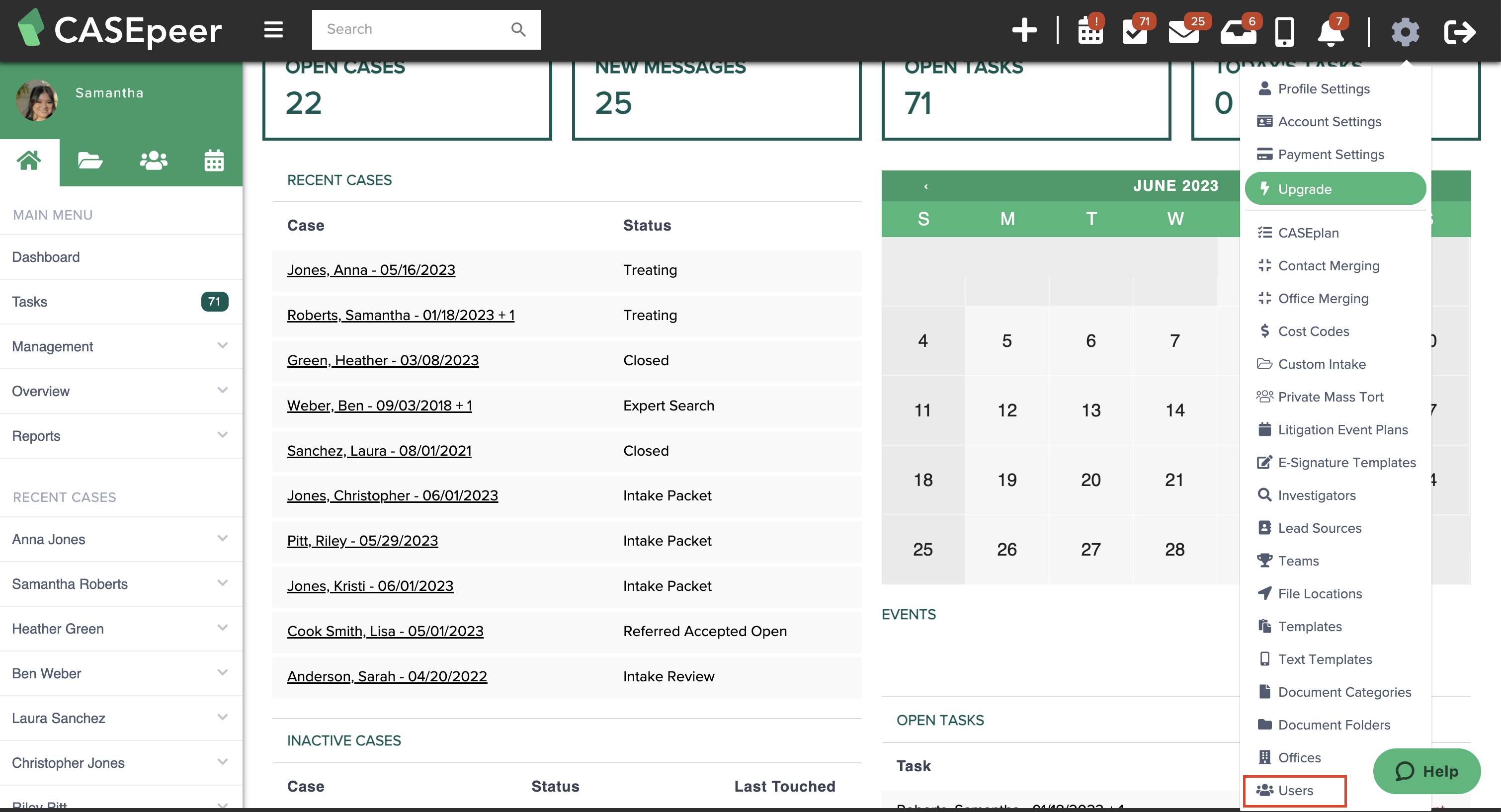Expand the Overview menu
This screenshot has width=1501, height=812.
121,391
